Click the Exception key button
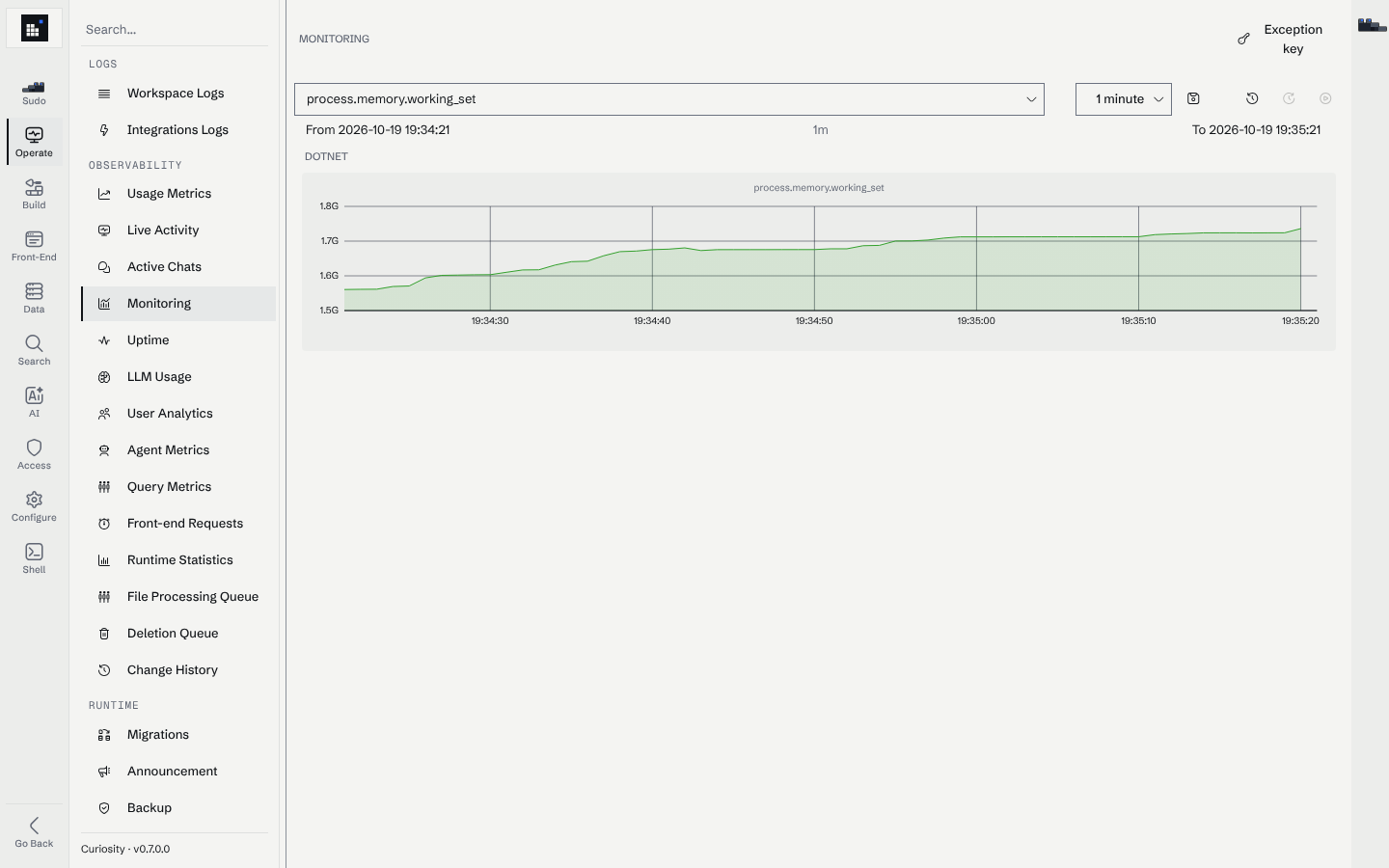 tap(1281, 40)
